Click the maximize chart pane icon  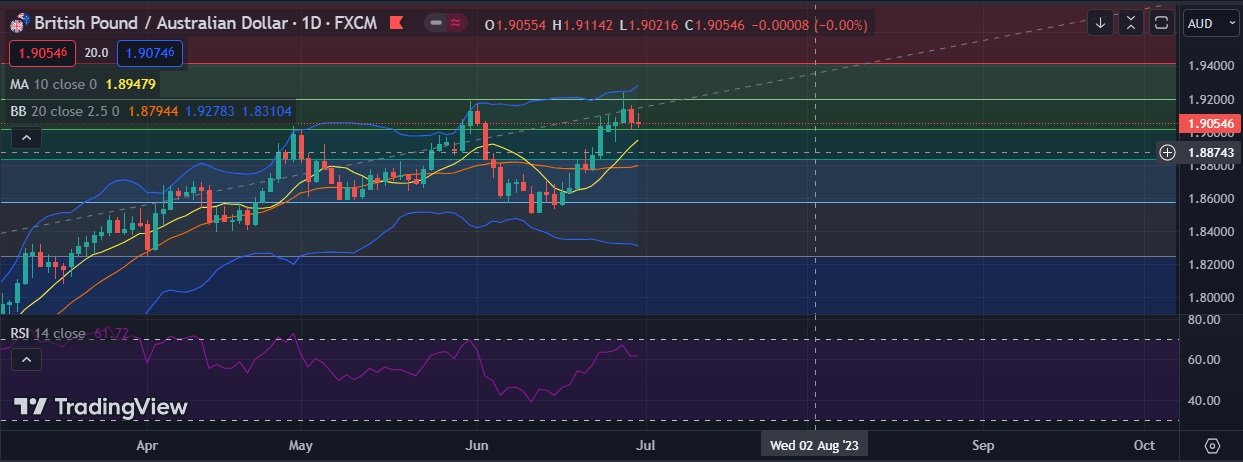[1160, 23]
